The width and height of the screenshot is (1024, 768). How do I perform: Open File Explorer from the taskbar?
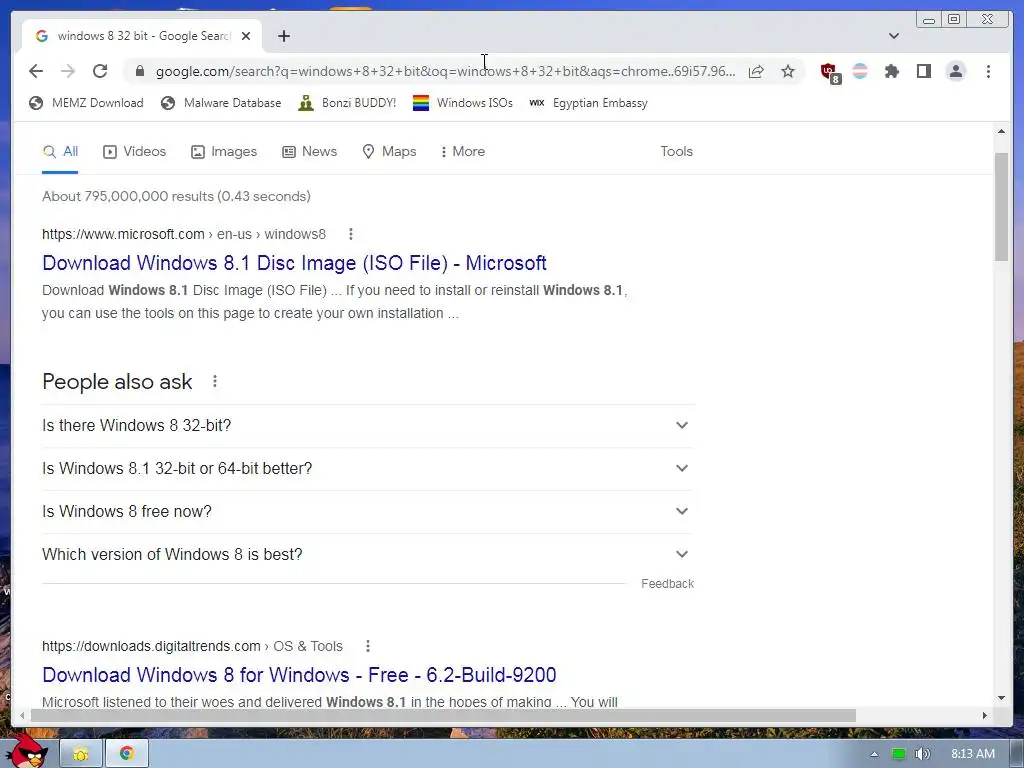pos(81,754)
